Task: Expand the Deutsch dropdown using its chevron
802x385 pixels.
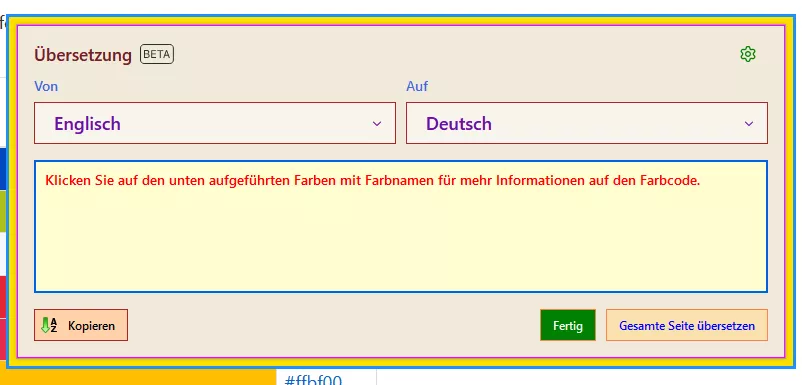Action: click(749, 123)
